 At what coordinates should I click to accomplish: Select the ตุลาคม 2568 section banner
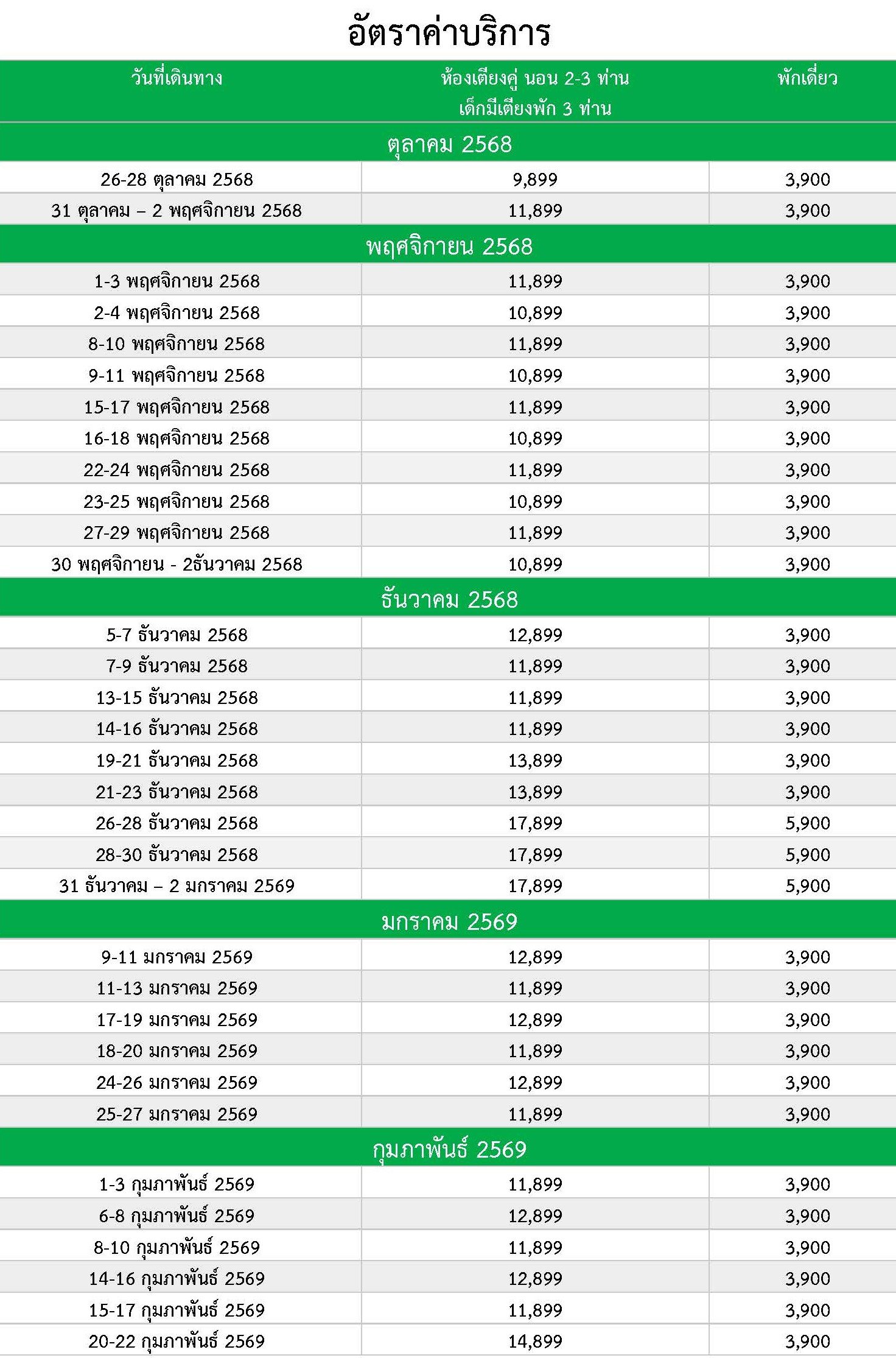tap(449, 144)
